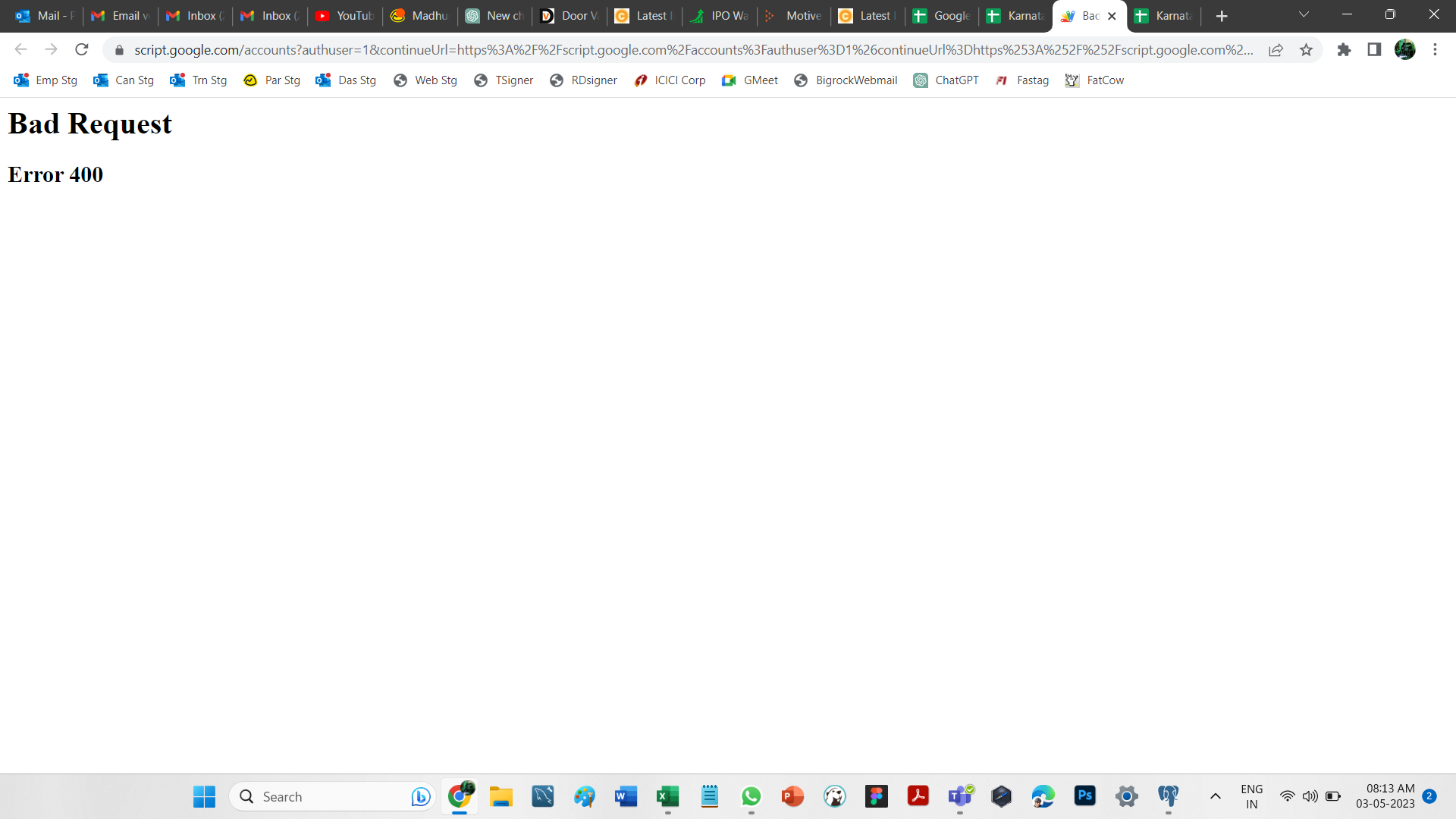View site information lock icon
Screen dimensions: 1456x819
pos(119,50)
